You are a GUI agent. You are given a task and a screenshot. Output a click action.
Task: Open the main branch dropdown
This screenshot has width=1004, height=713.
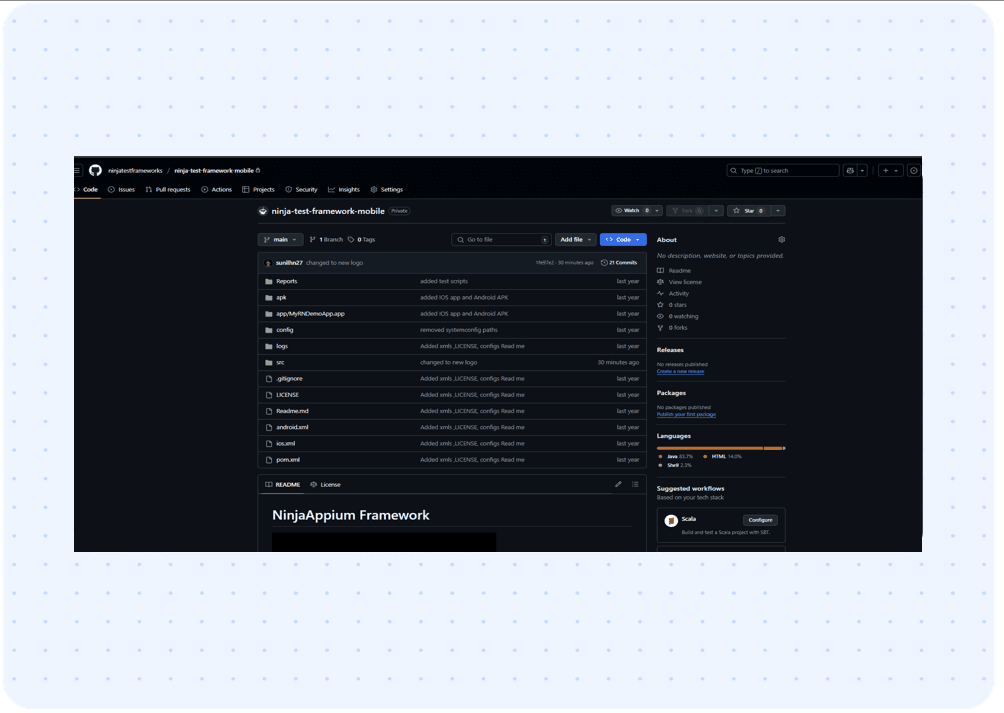click(x=280, y=239)
